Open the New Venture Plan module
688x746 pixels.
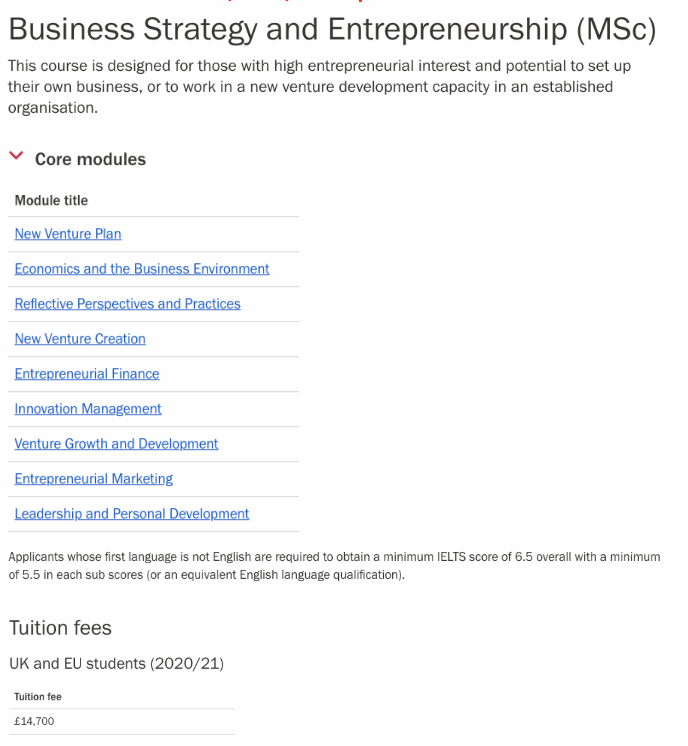[68, 234]
